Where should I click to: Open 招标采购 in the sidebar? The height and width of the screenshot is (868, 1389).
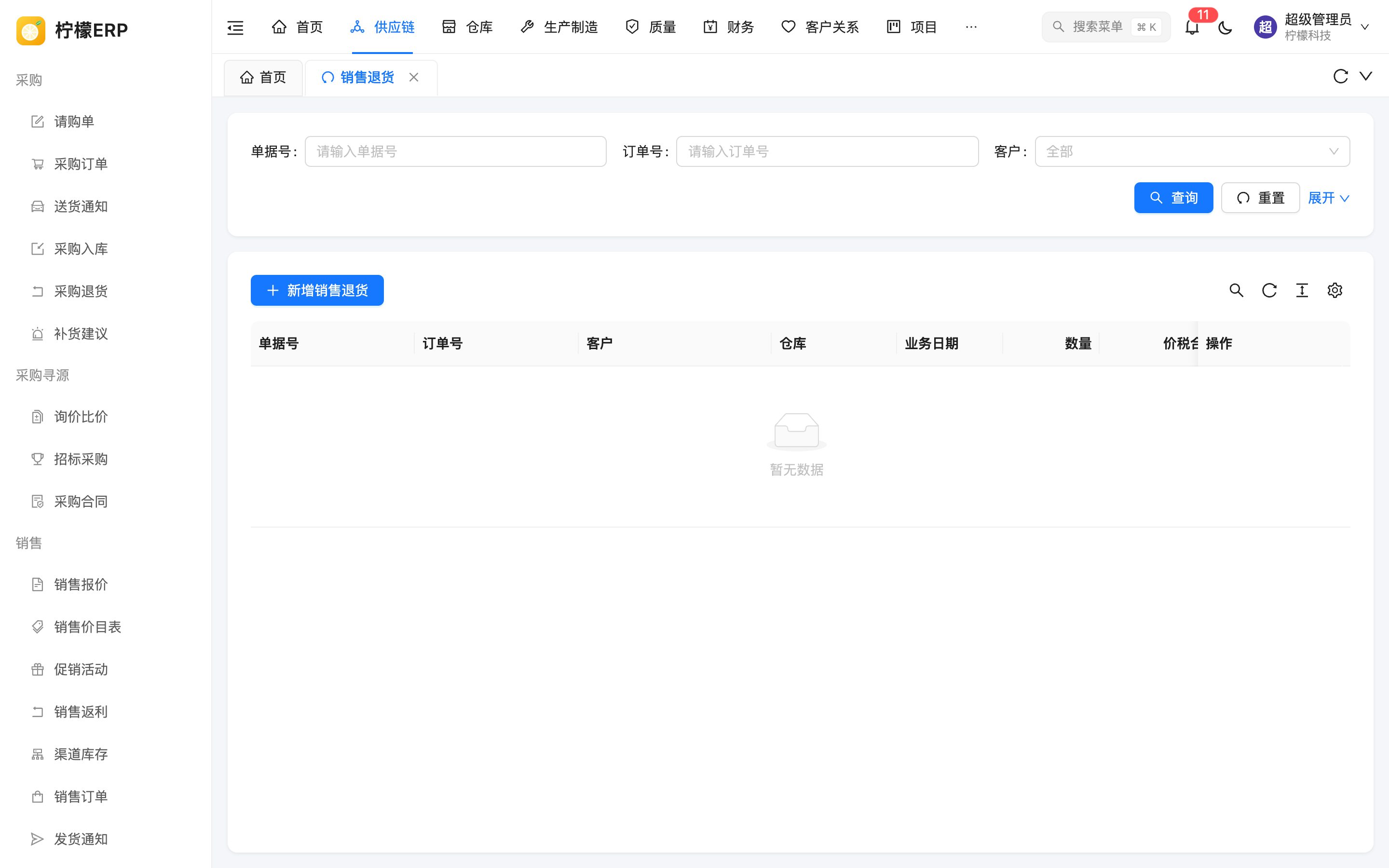106,459
